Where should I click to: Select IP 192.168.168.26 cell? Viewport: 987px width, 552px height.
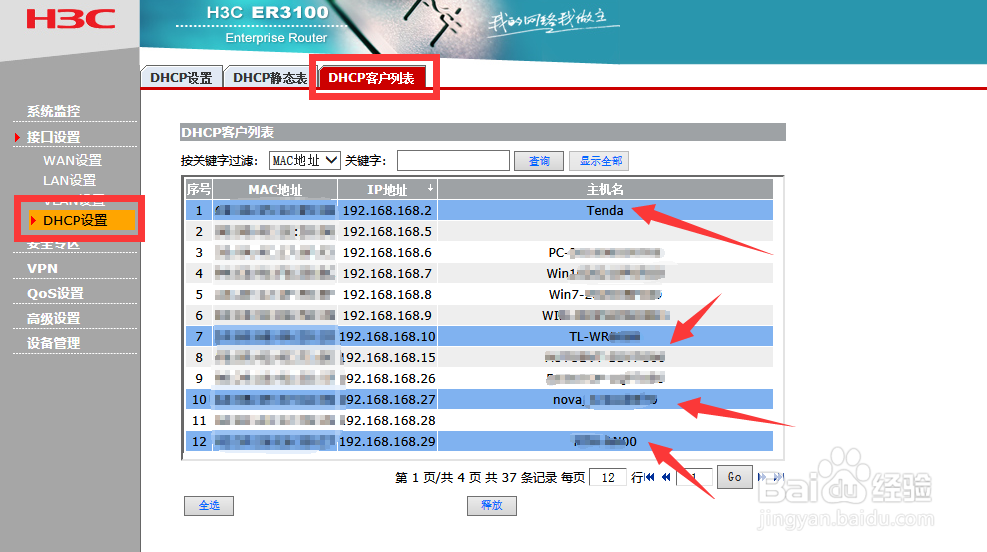coord(388,378)
